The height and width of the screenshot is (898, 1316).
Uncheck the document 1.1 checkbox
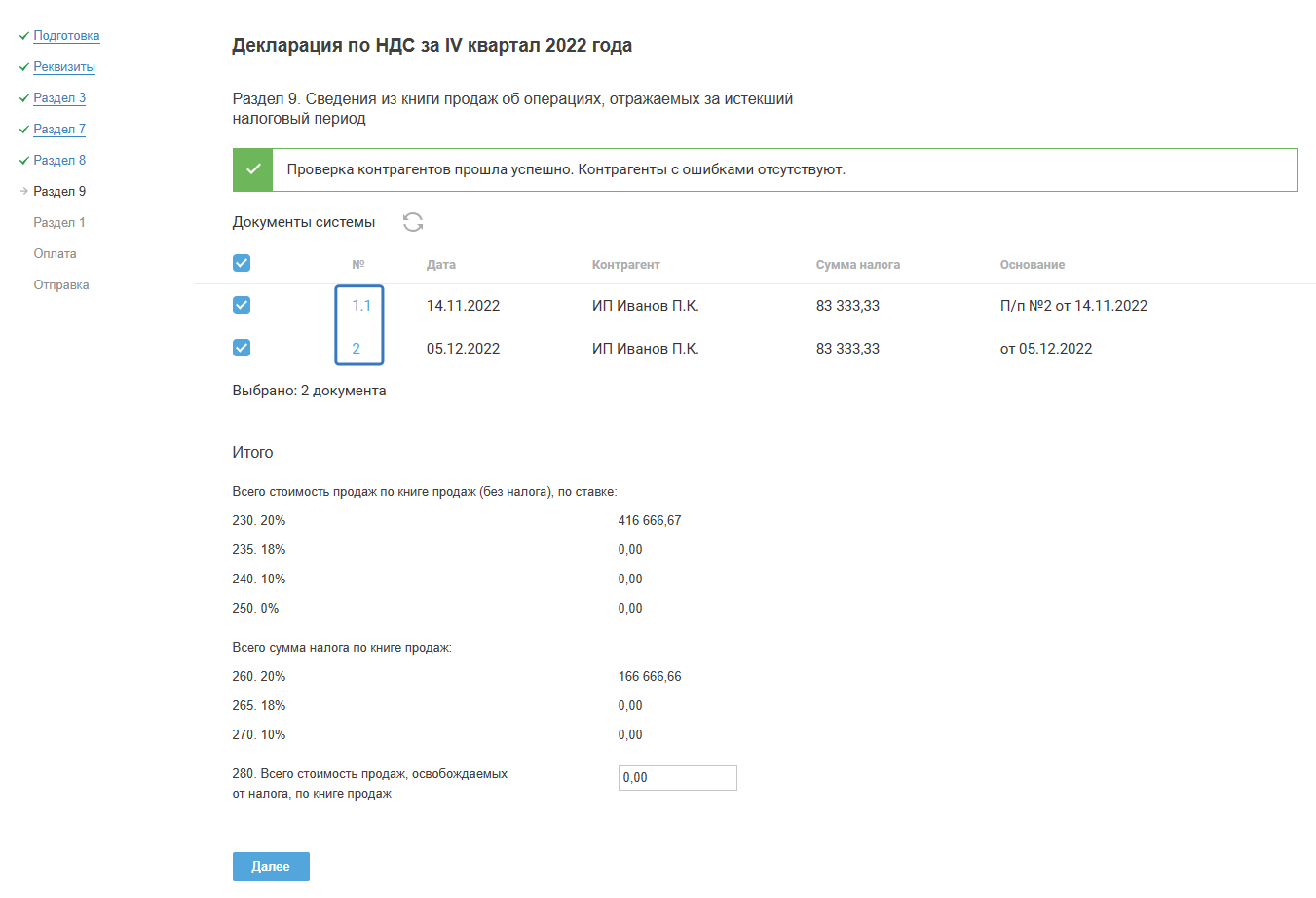242,305
